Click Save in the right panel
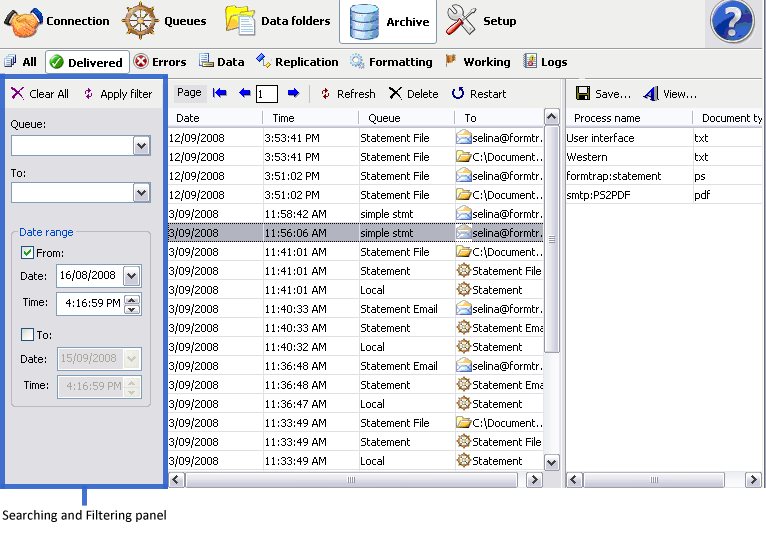The width and height of the screenshot is (766, 550). pyautogui.click(x=603, y=94)
